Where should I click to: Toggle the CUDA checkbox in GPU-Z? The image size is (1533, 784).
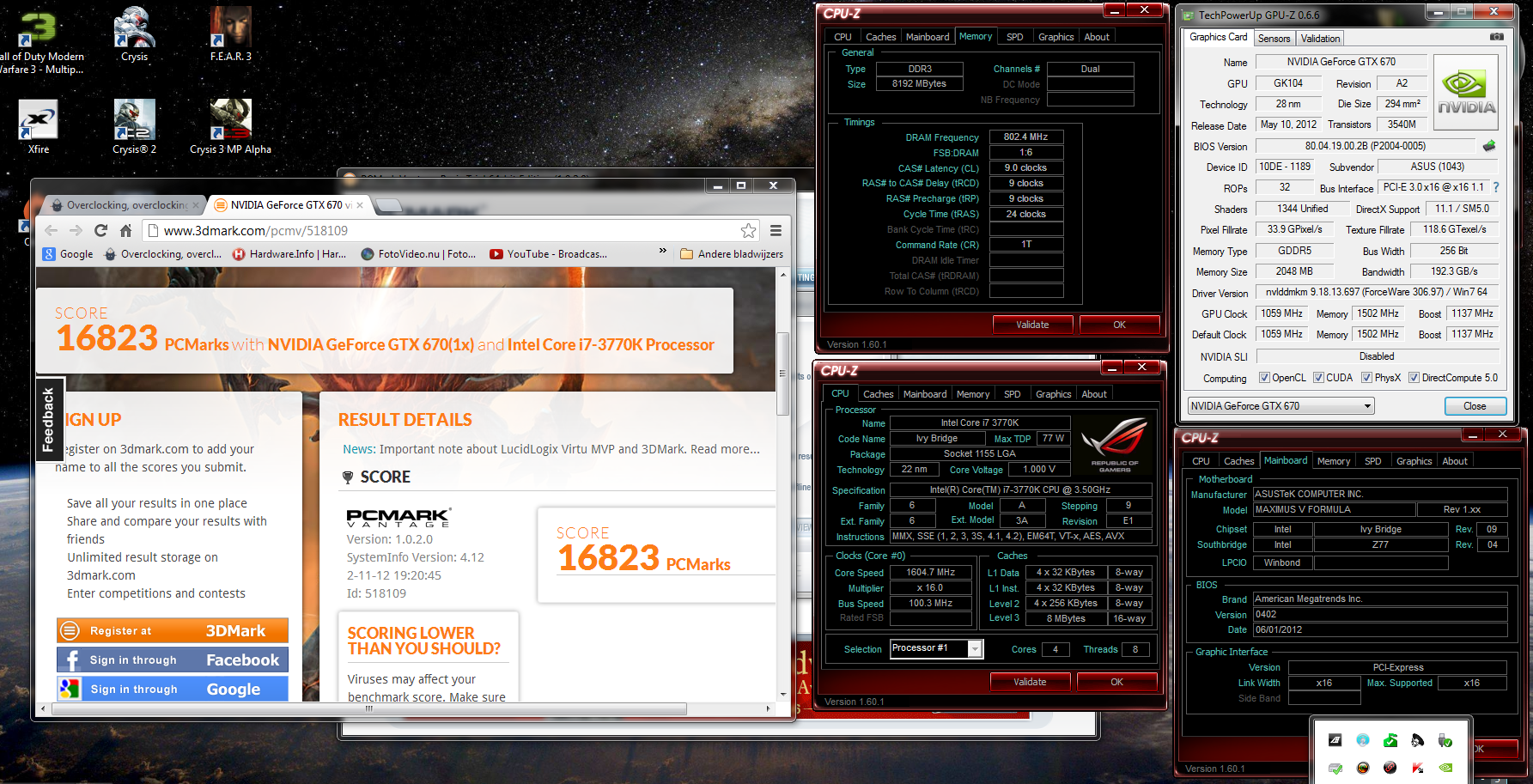tap(1318, 378)
